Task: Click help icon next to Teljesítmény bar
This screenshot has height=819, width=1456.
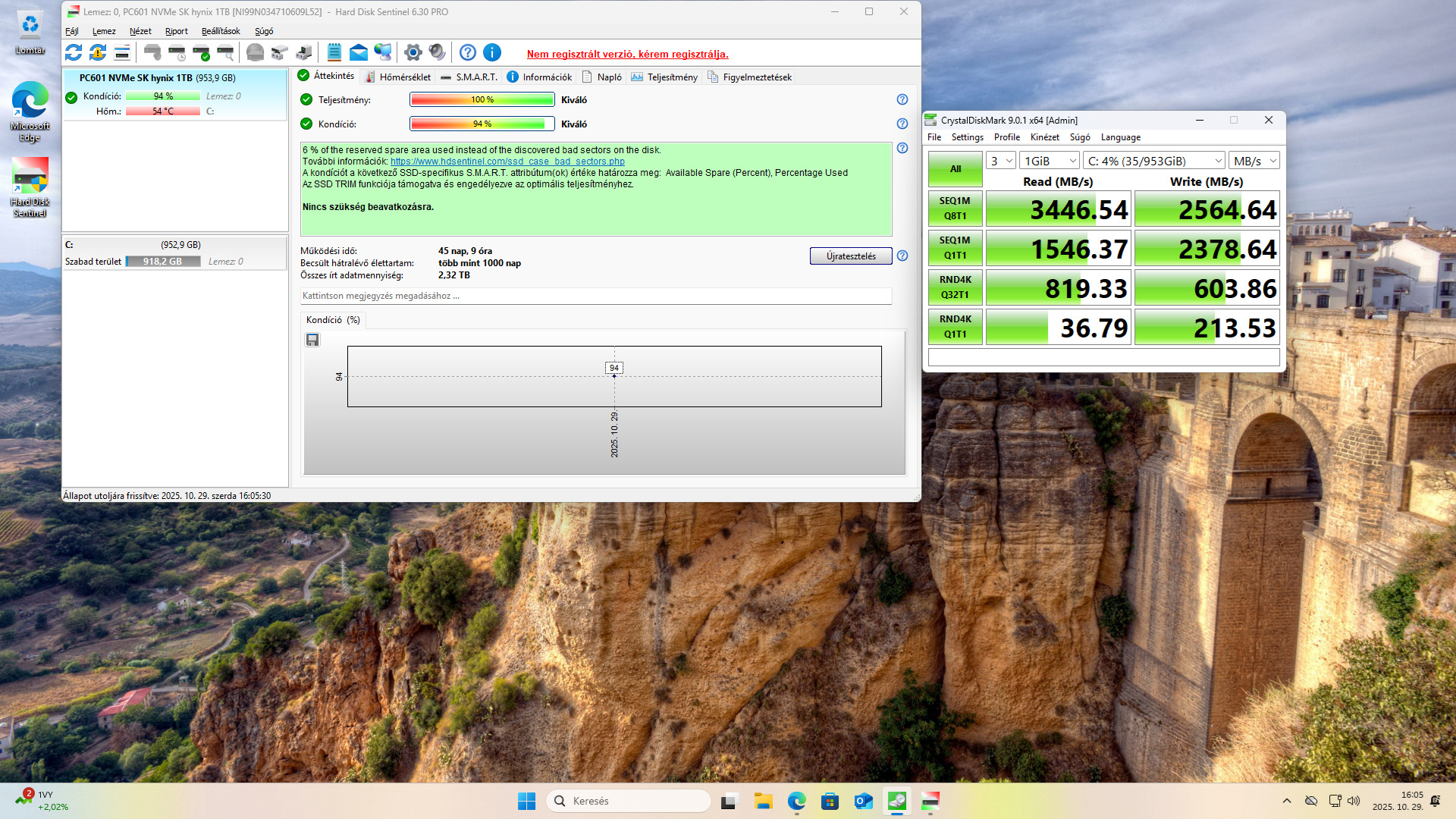Action: (902, 99)
